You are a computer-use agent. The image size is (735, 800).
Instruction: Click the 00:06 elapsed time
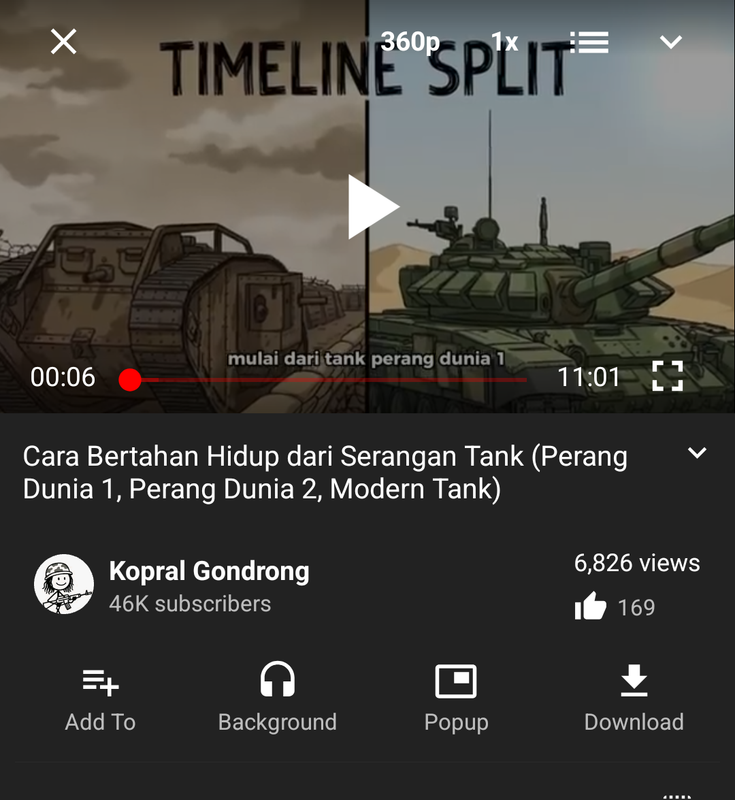[63, 378]
